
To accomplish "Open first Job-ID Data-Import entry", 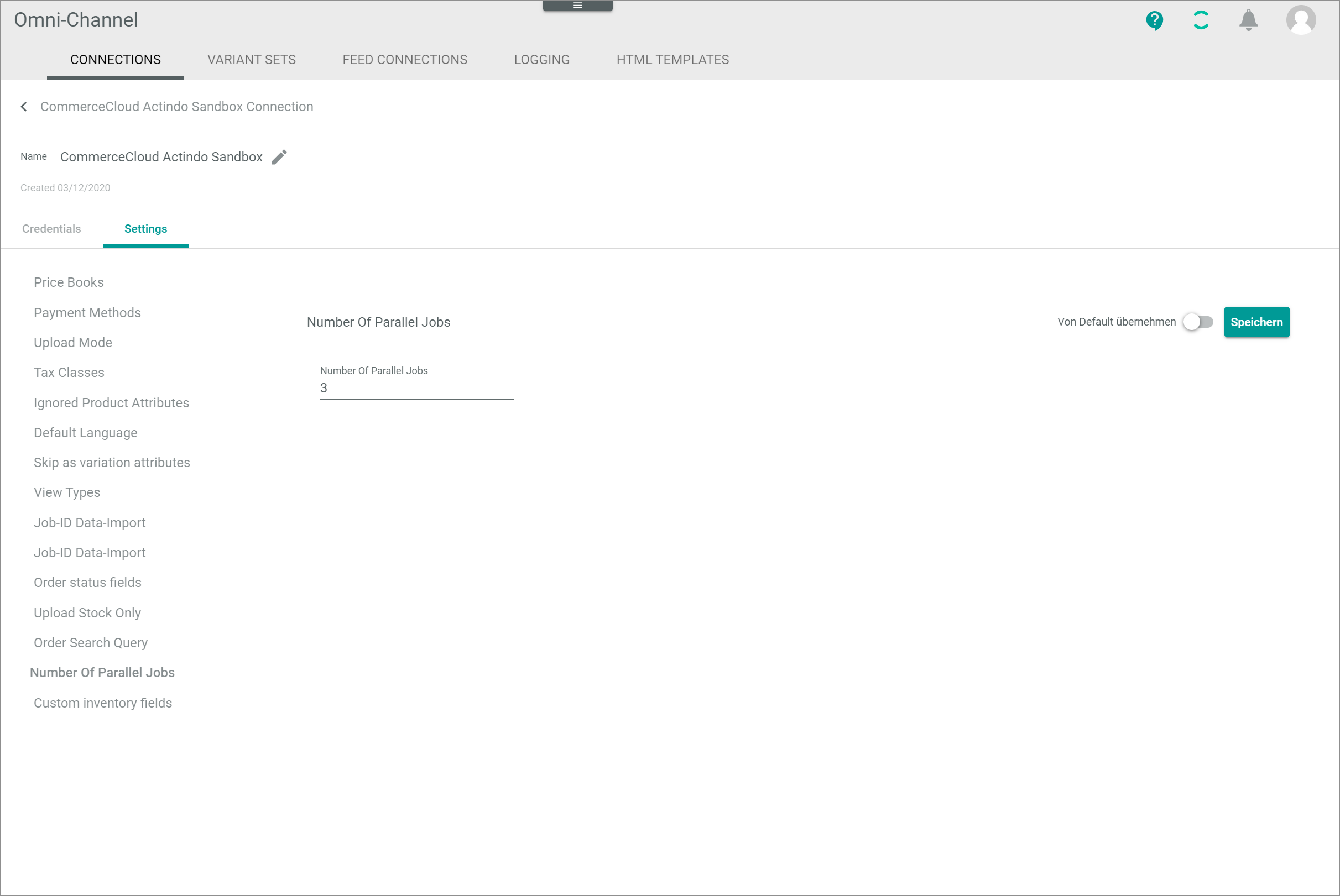I will (x=89, y=523).
